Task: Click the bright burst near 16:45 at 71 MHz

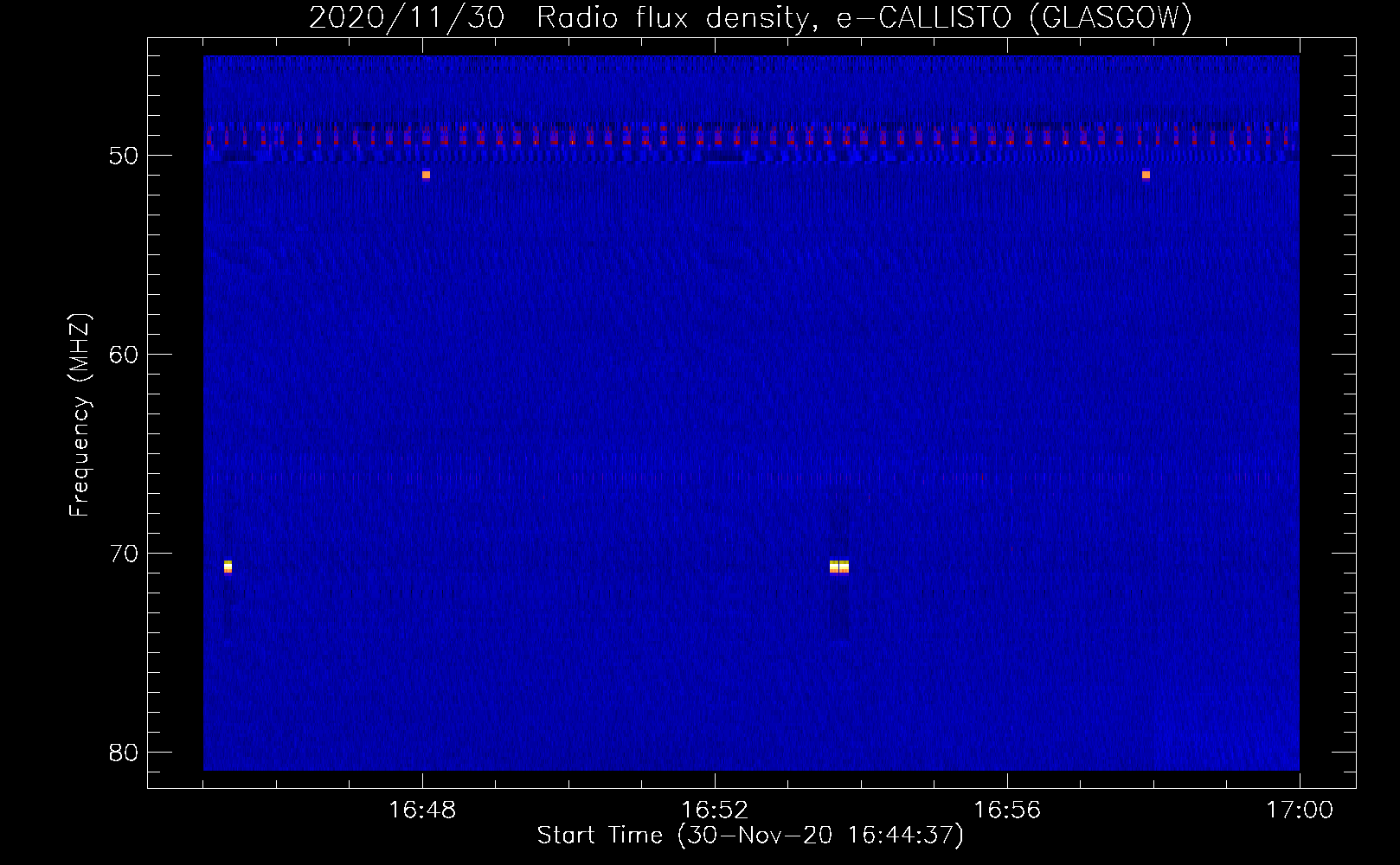Action: coord(228,567)
